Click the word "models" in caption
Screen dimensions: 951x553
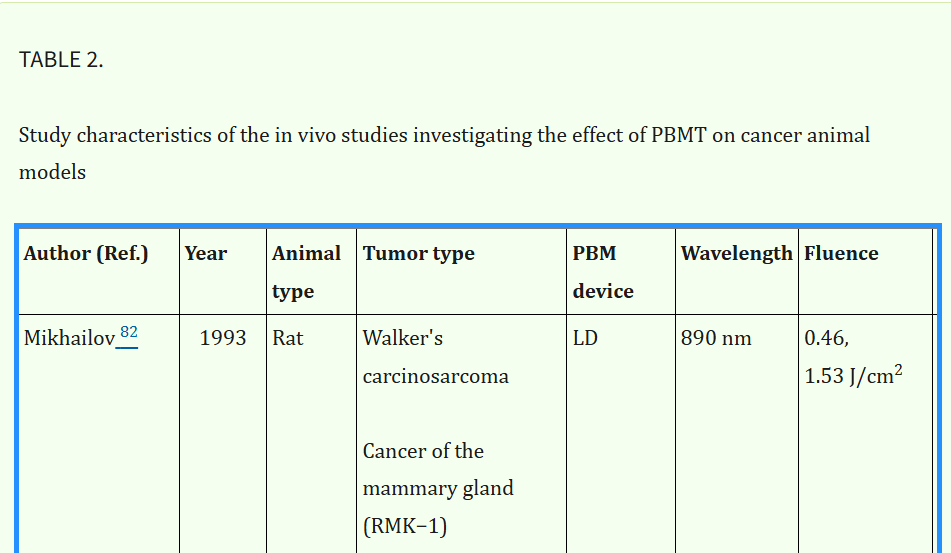[52, 172]
